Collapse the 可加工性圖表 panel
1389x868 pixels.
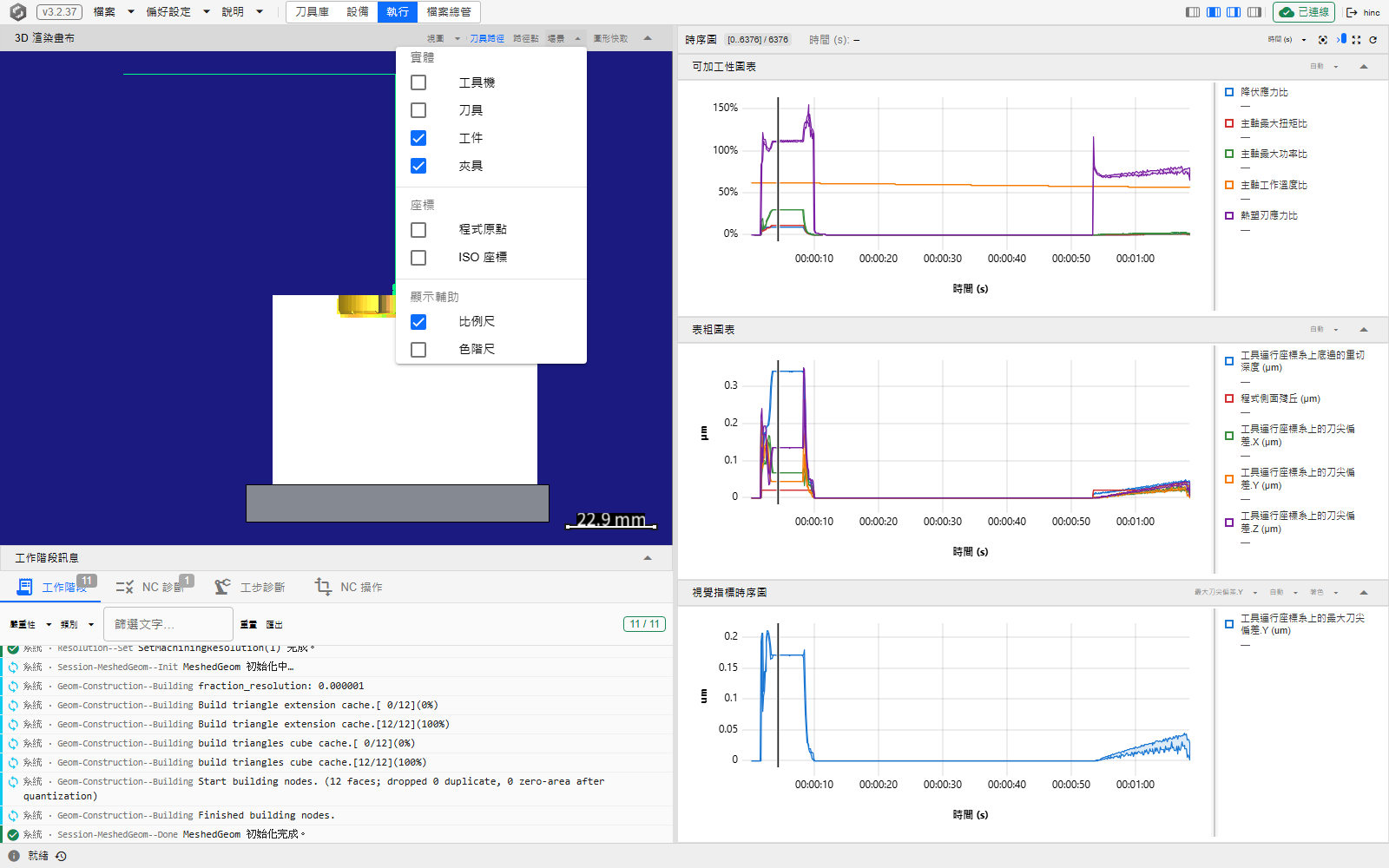[1364, 67]
